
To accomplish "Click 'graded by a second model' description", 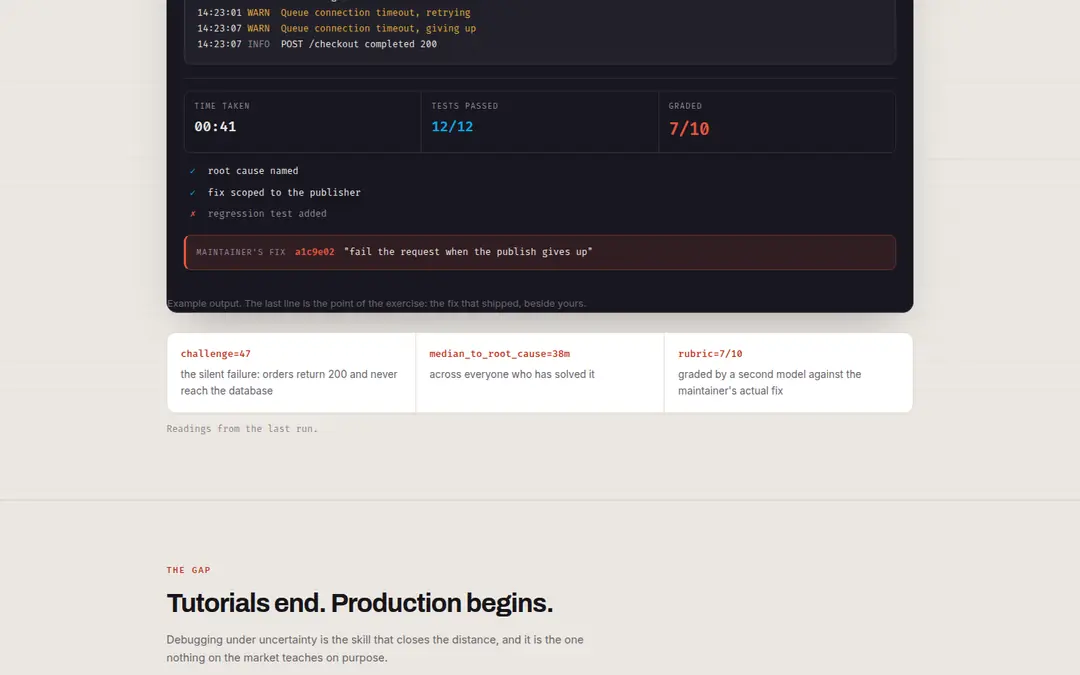I will [x=769, y=382].
